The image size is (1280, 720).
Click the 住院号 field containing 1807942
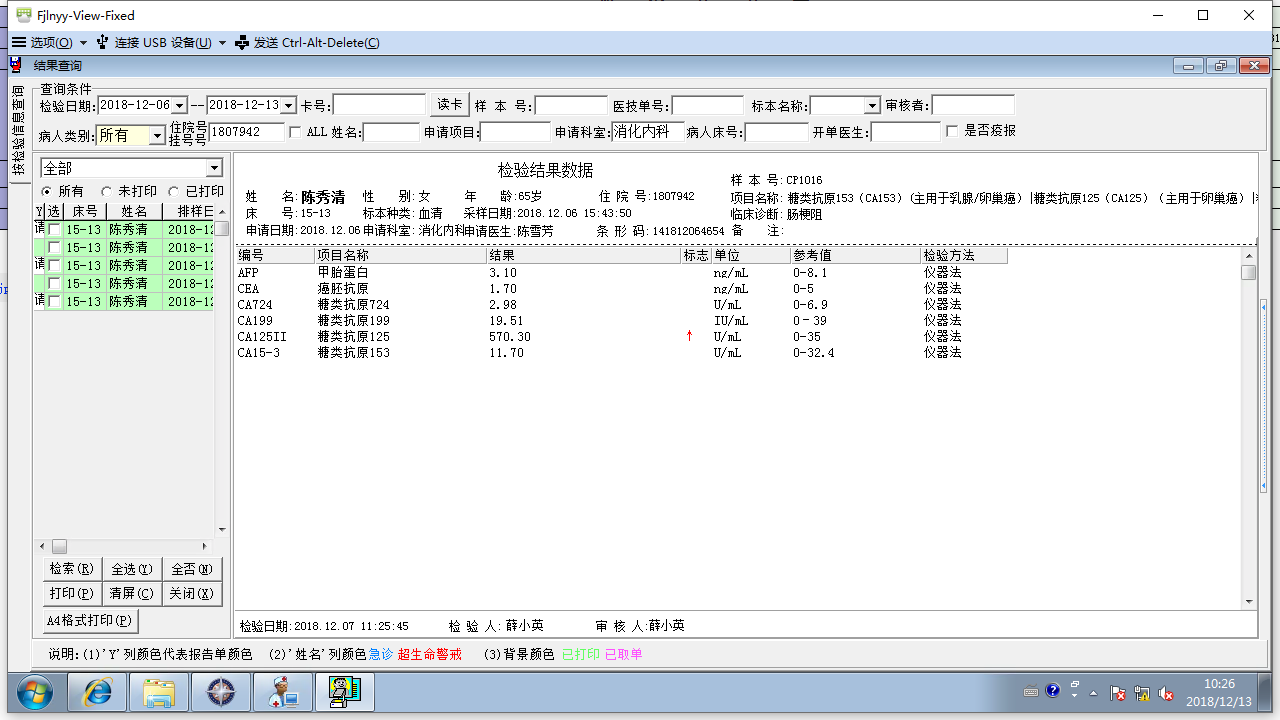click(x=247, y=131)
